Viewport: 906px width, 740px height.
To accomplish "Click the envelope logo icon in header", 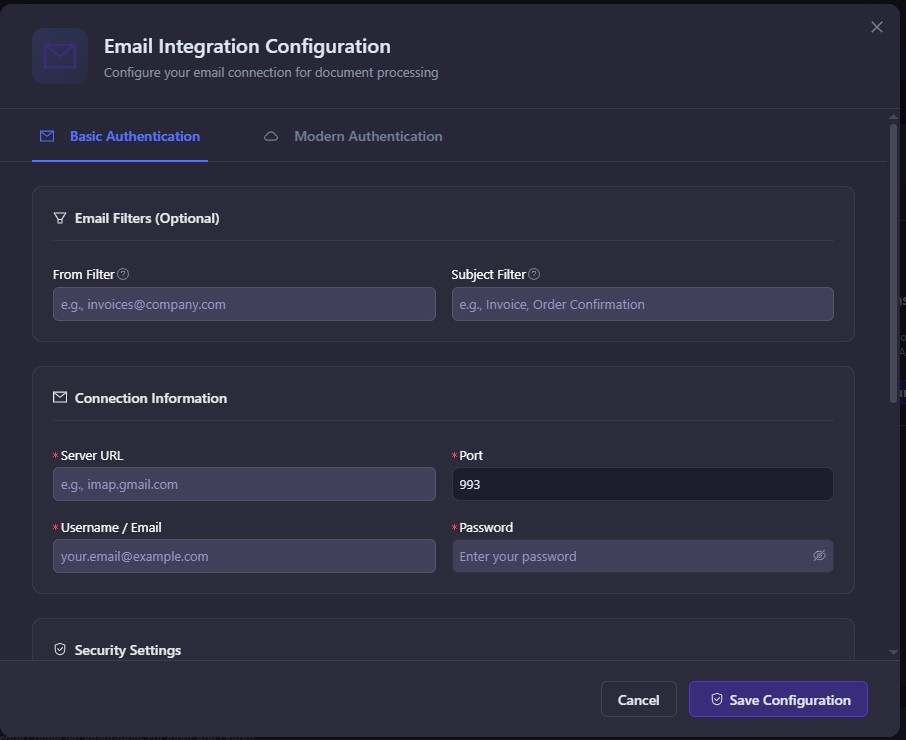I will 60,56.
